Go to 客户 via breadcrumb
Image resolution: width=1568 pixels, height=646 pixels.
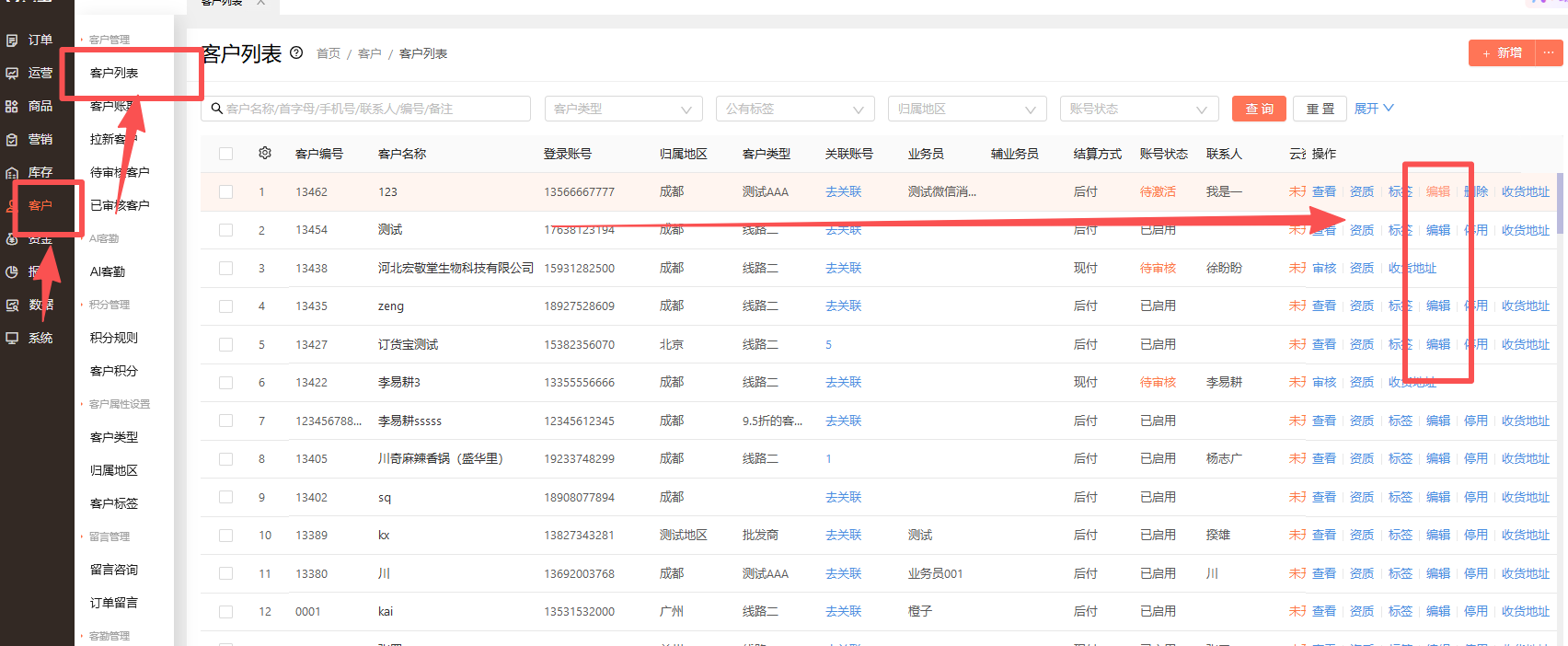pos(370,53)
